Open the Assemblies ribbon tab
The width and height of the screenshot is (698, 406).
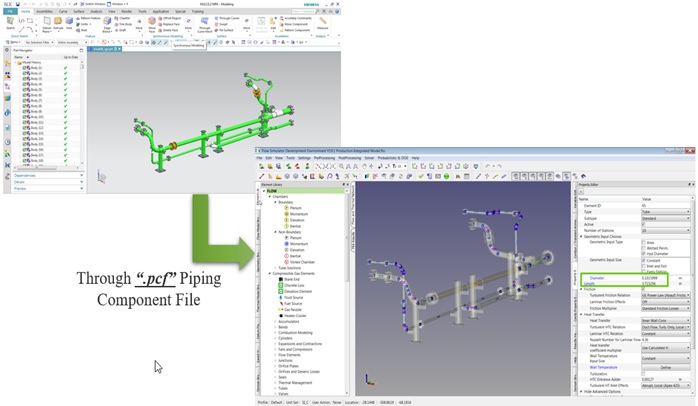46,10
